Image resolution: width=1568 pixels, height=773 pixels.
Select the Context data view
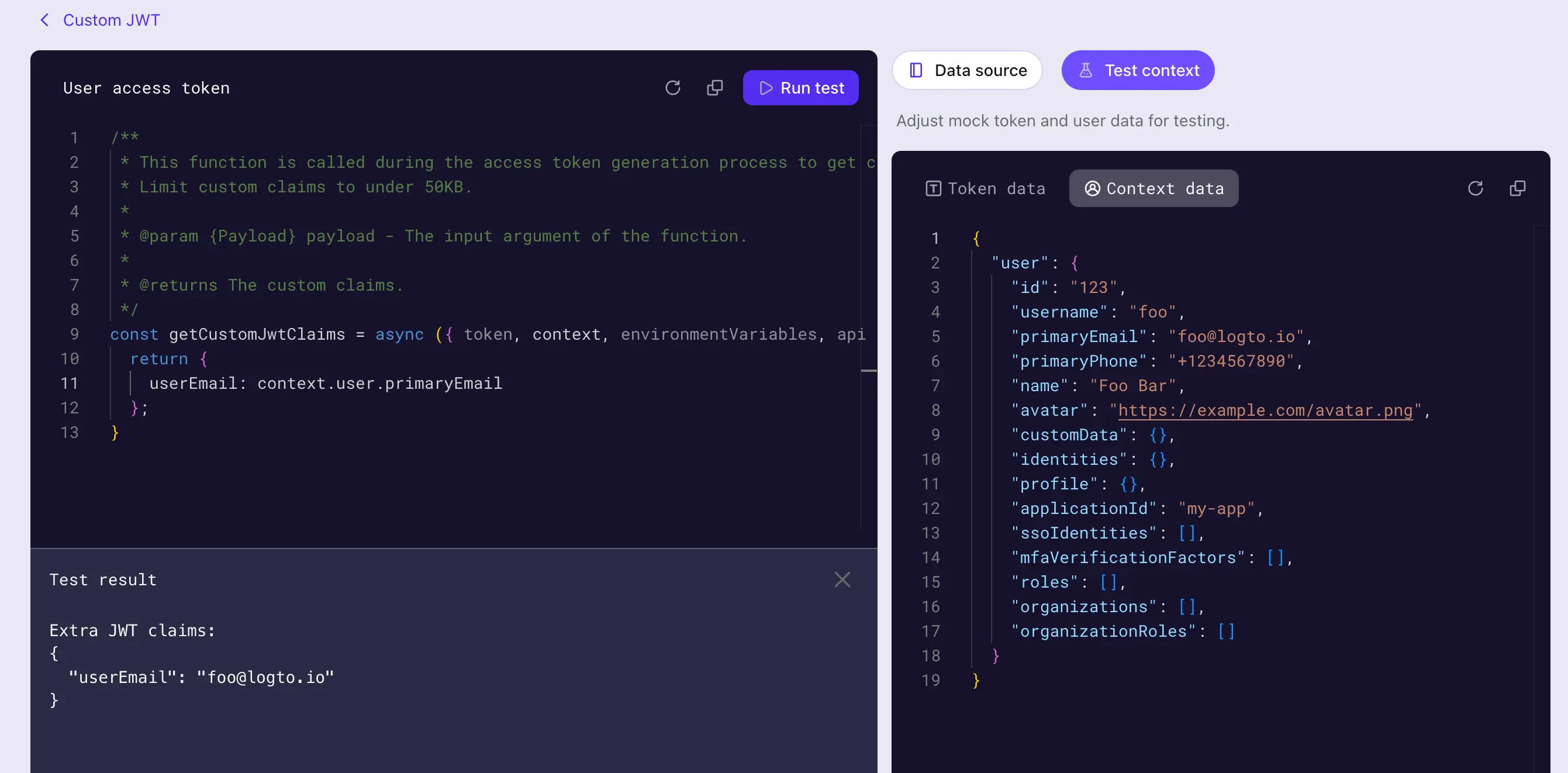point(1153,188)
